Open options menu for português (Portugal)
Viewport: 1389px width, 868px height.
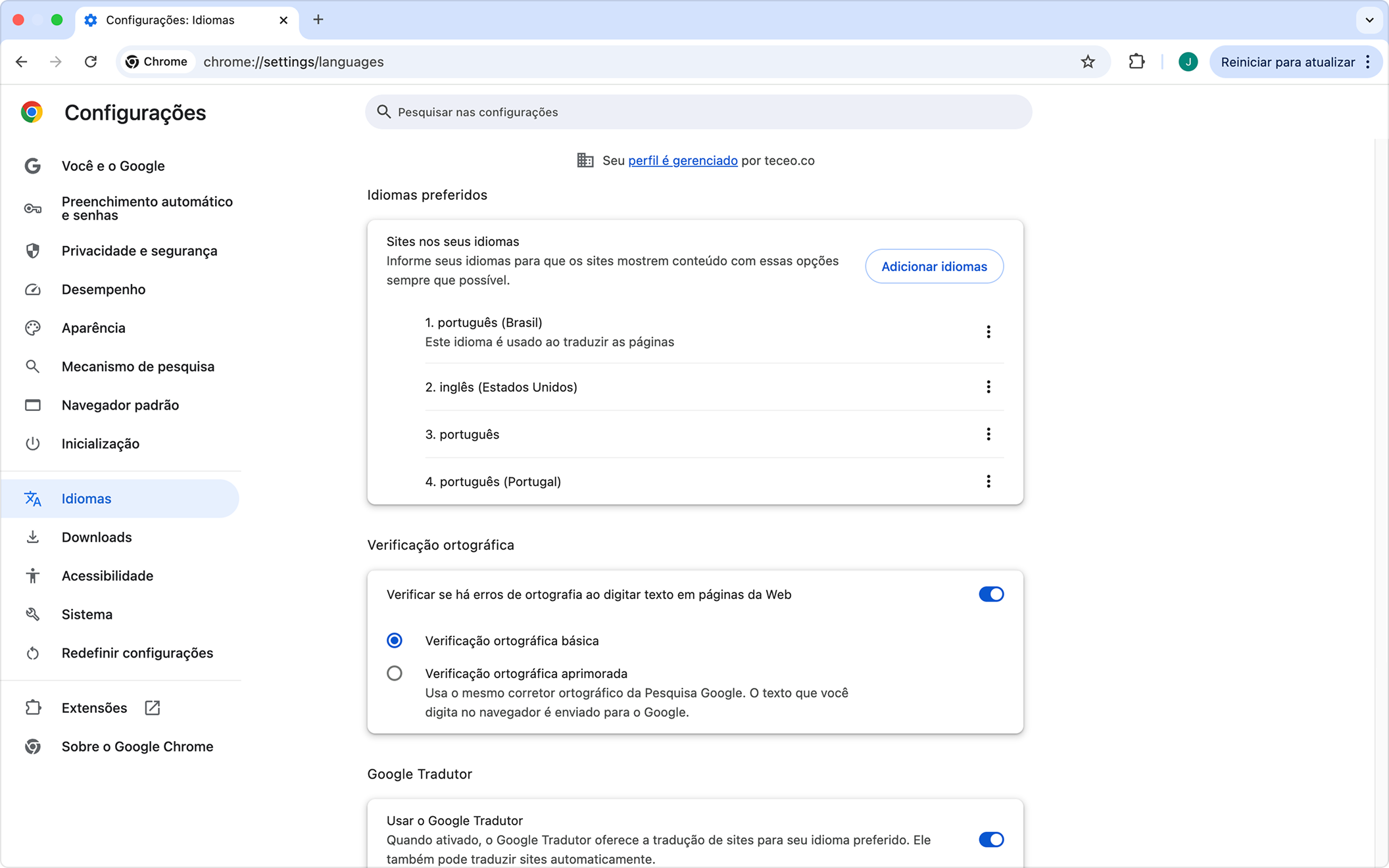coord(988,482)
